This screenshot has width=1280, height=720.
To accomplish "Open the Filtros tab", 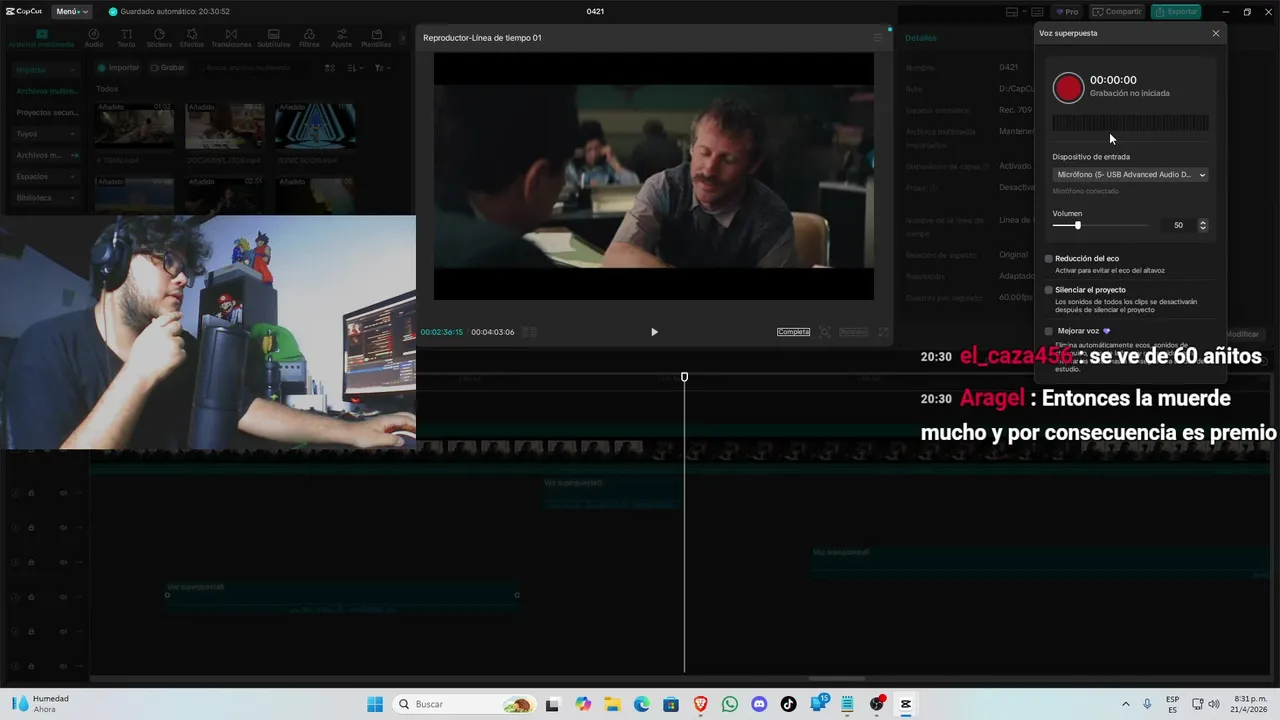I will [x=309, y=38].
